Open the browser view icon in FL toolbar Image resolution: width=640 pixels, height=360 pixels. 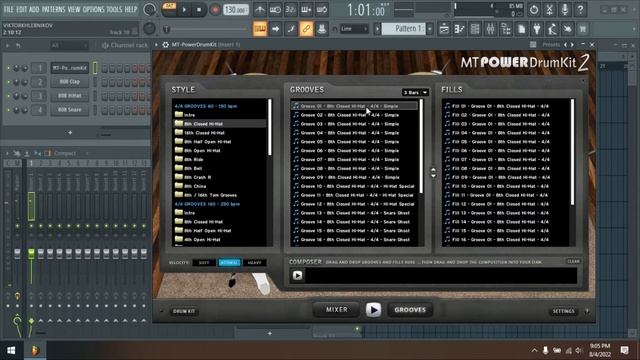[506, 29]
